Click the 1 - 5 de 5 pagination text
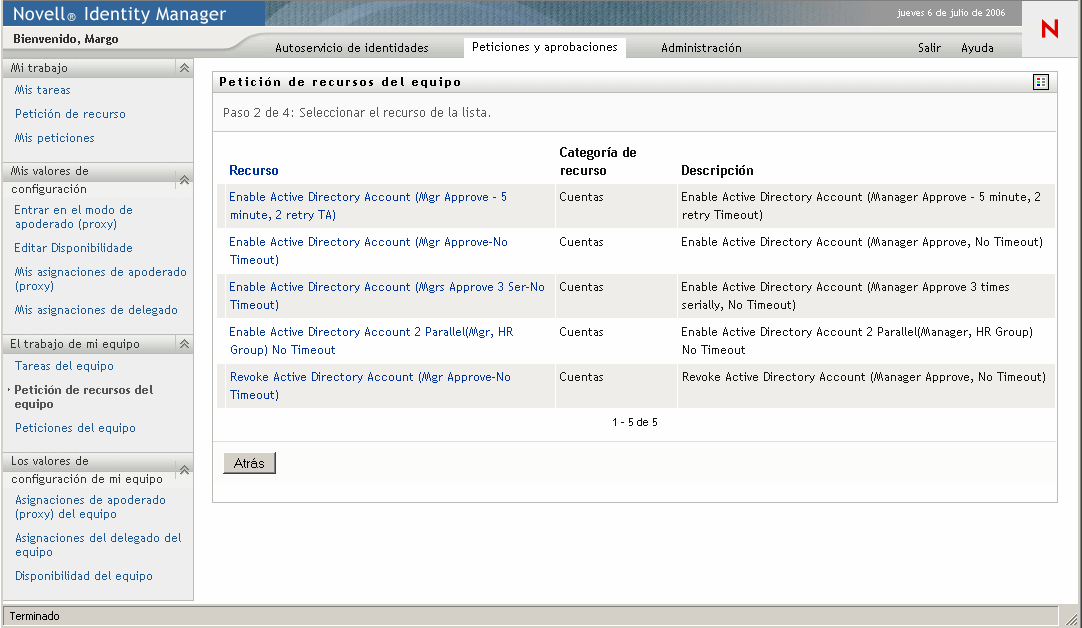Image resolution: width=1082 pixels, height=628 pixels. 635,422
